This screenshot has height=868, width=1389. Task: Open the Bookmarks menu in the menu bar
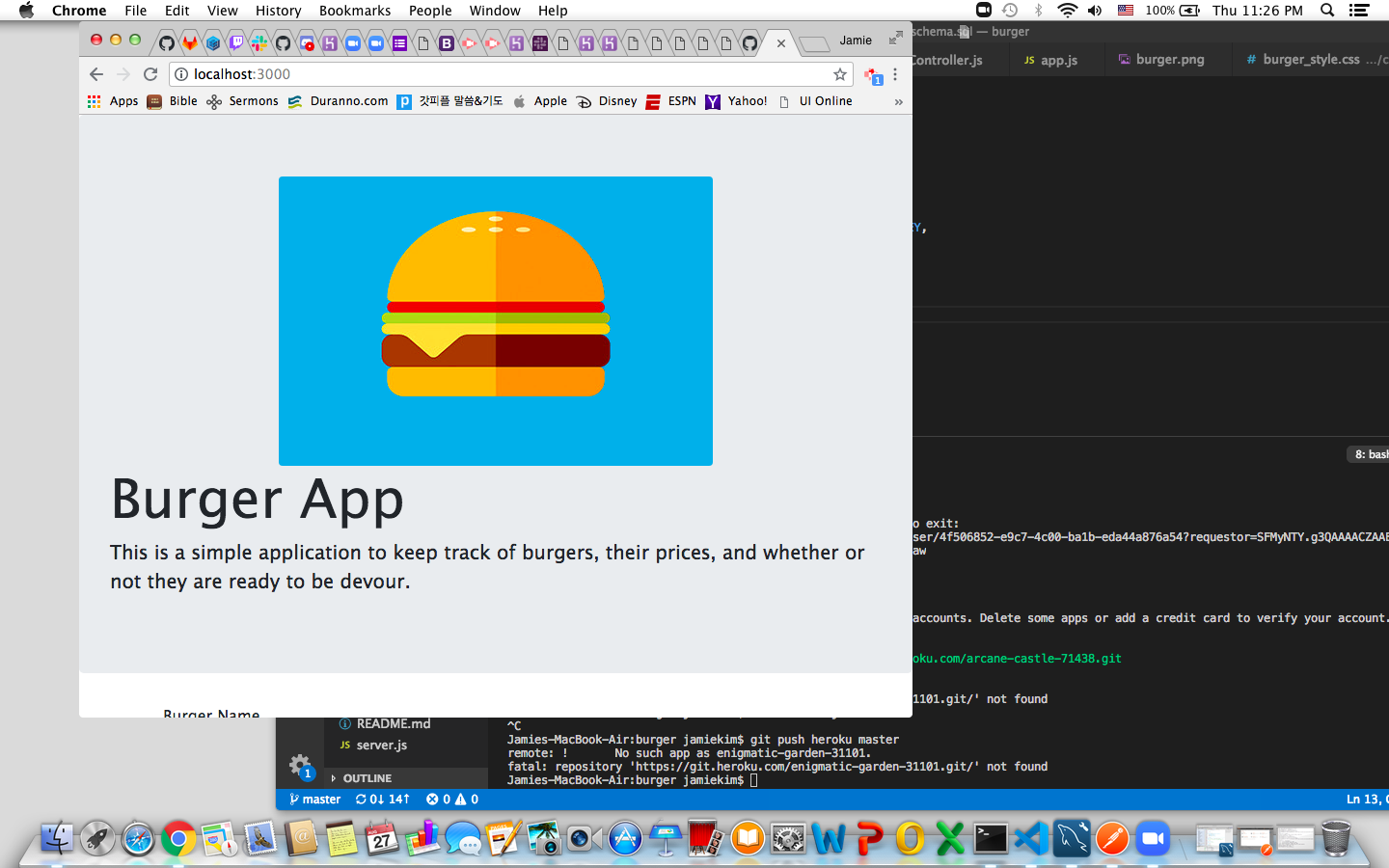(x=354, y=11)
